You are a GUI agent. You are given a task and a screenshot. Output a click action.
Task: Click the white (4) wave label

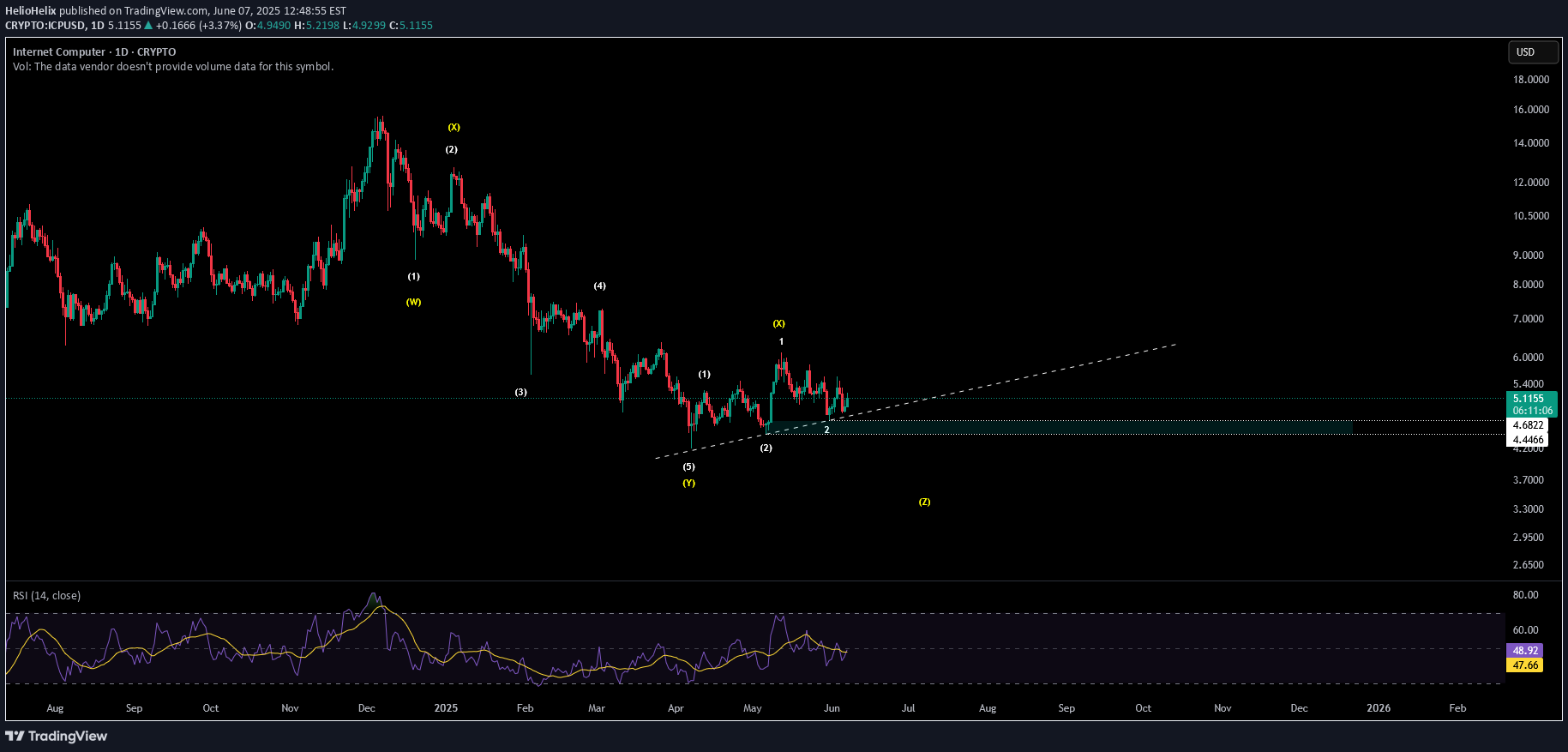599,286
